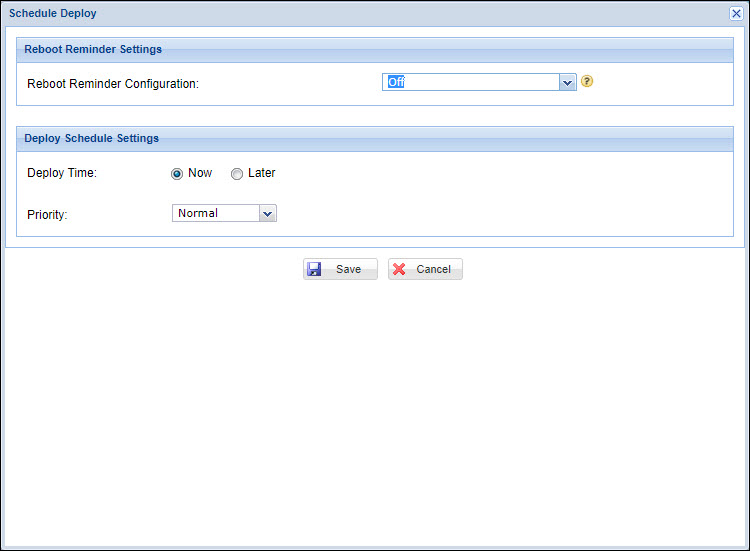
Task: Click the Deploy Schedule Settings section header
Action: (91, 138)
